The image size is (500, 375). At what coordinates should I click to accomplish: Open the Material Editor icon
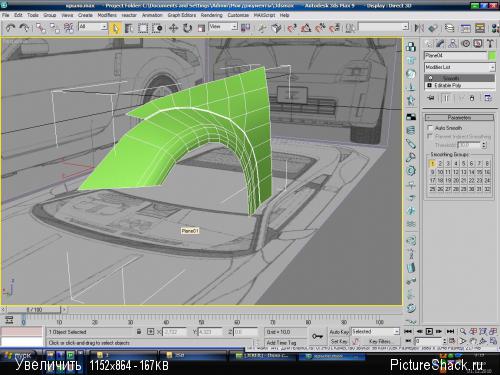coord(495,28)
